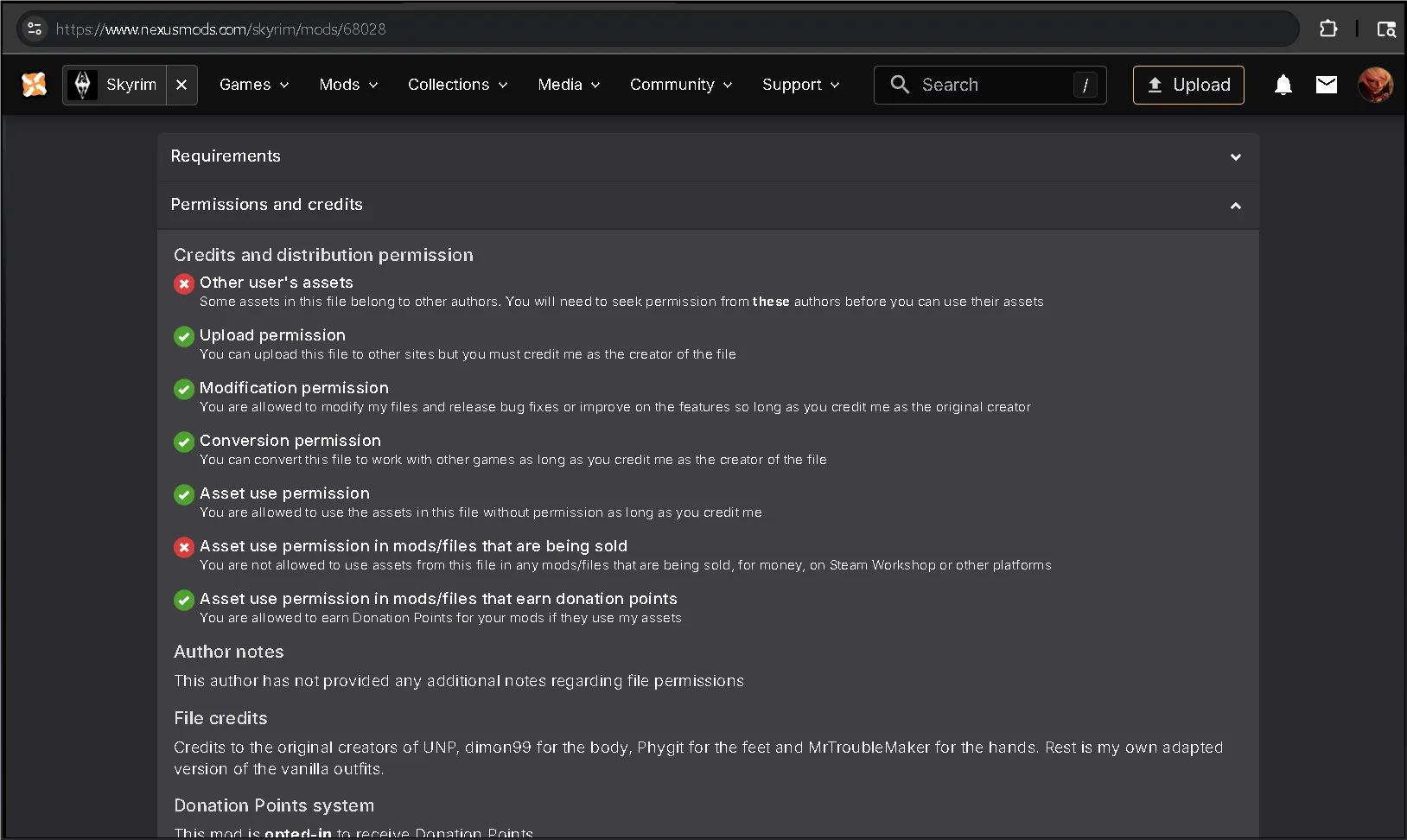Open the notifications bell
Image resolution: width=1407 pixels, height=840 pixels.
click(1283, 85)
